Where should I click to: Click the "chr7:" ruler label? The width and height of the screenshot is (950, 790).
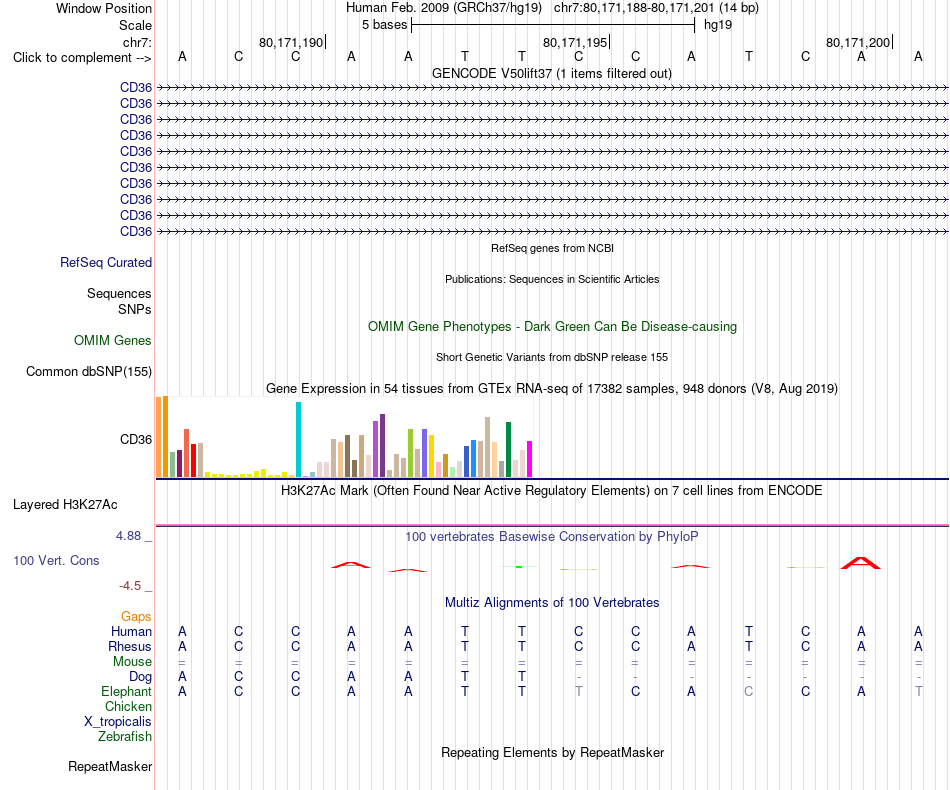[137, 42]
